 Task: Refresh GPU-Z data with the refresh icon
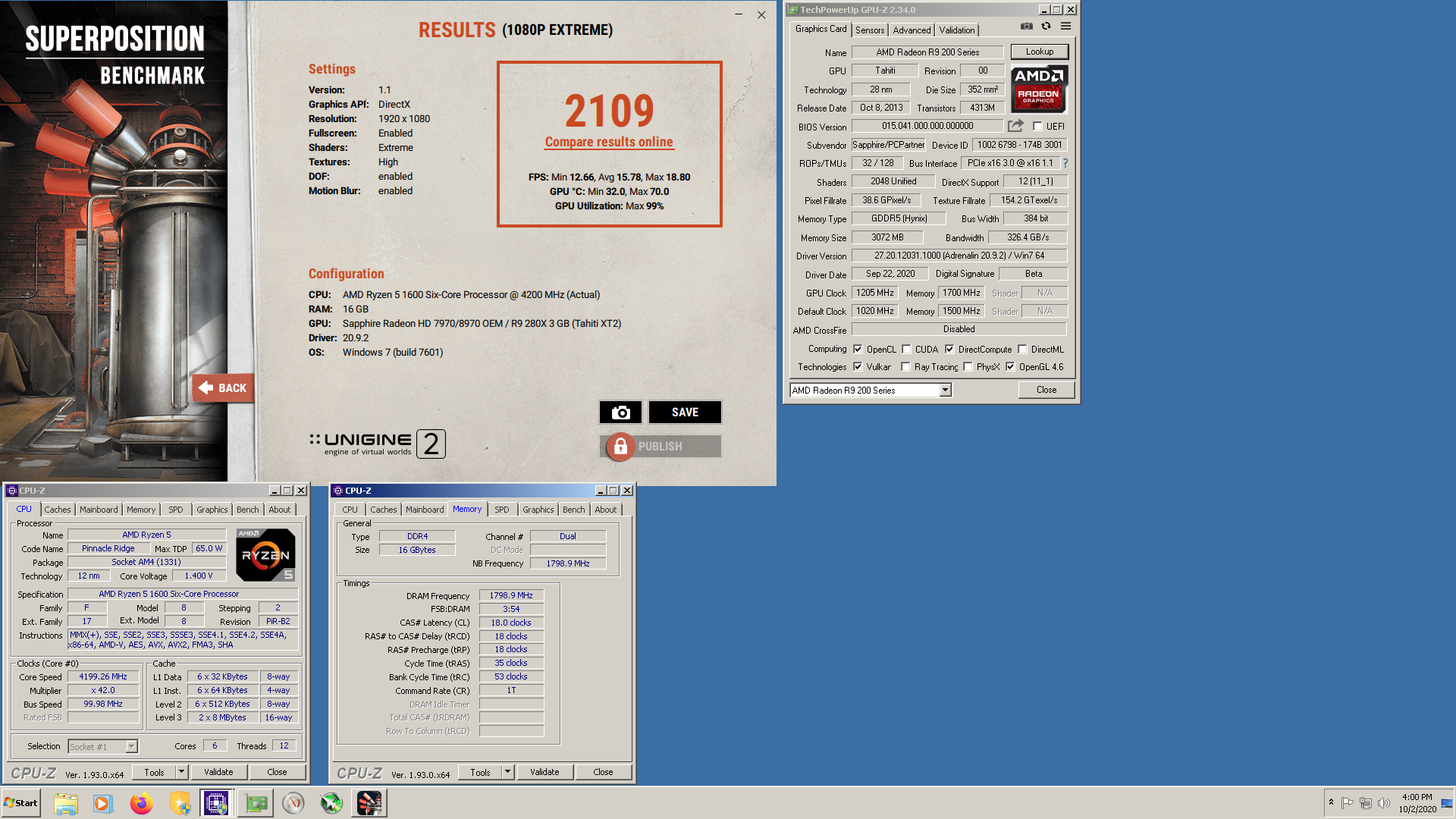pyautogui.click(x=1046, y=26)
